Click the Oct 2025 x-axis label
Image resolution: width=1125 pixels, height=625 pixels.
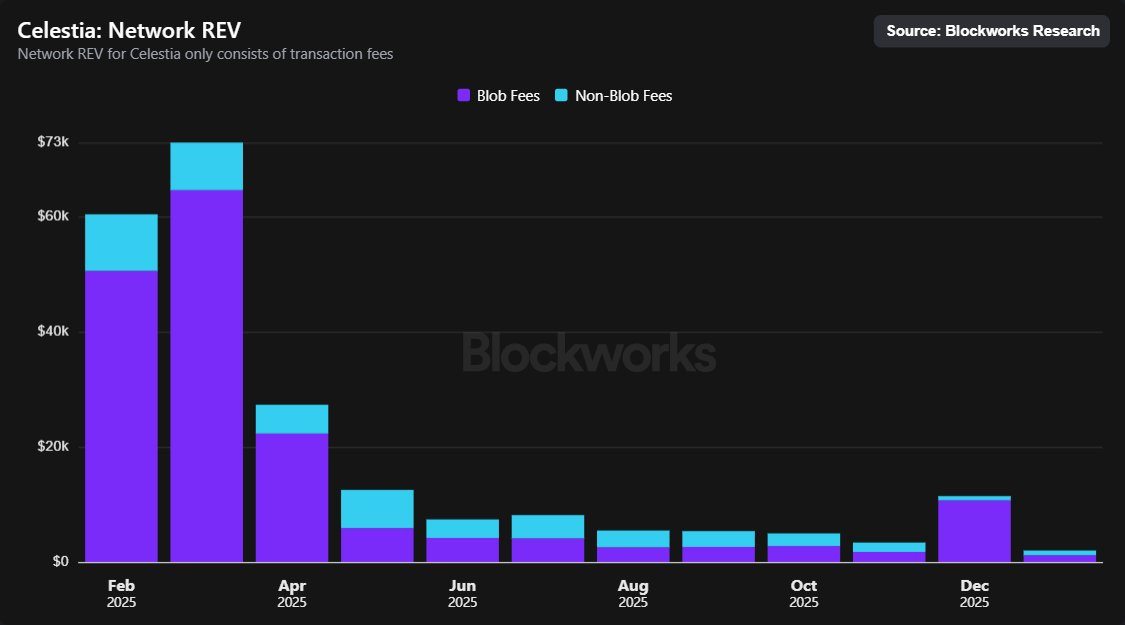pyautogui.click(x=804, y=593)
